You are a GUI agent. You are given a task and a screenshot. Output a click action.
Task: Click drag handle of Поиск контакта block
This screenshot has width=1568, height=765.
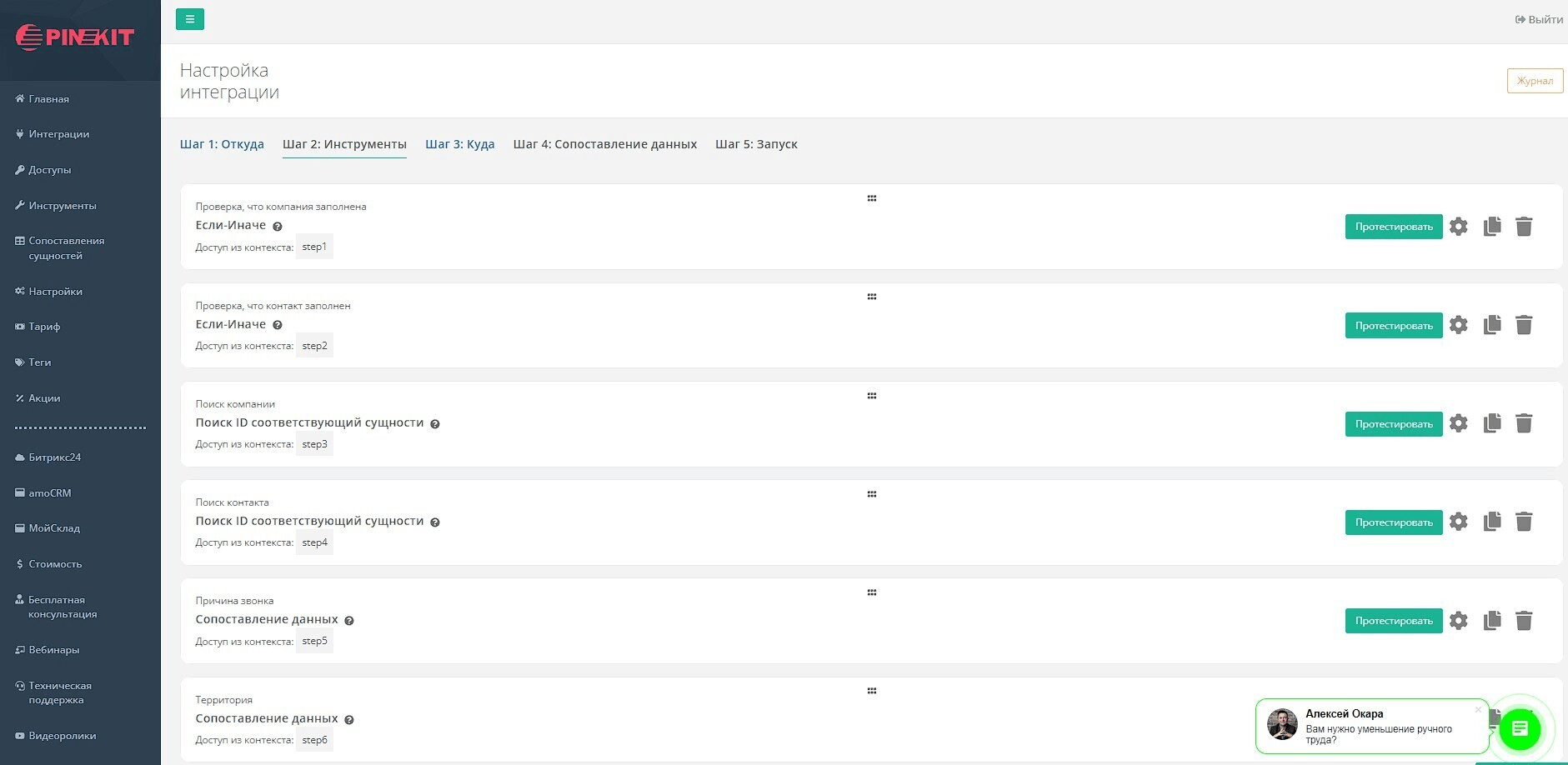coord(871,494)
